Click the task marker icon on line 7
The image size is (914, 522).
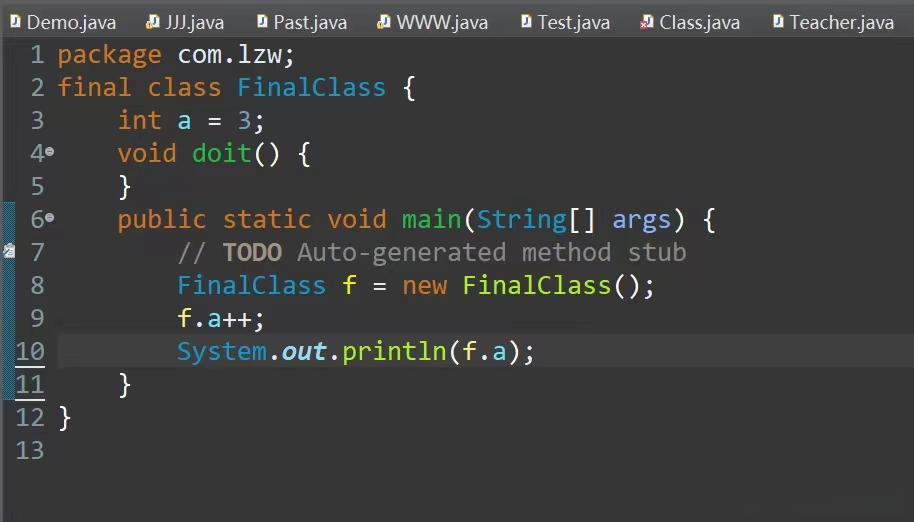(9, 251)
